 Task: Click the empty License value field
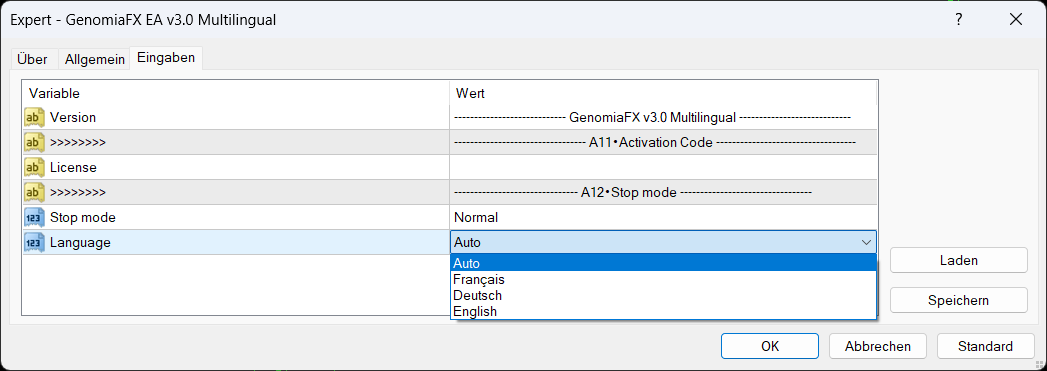coord(663,167)
